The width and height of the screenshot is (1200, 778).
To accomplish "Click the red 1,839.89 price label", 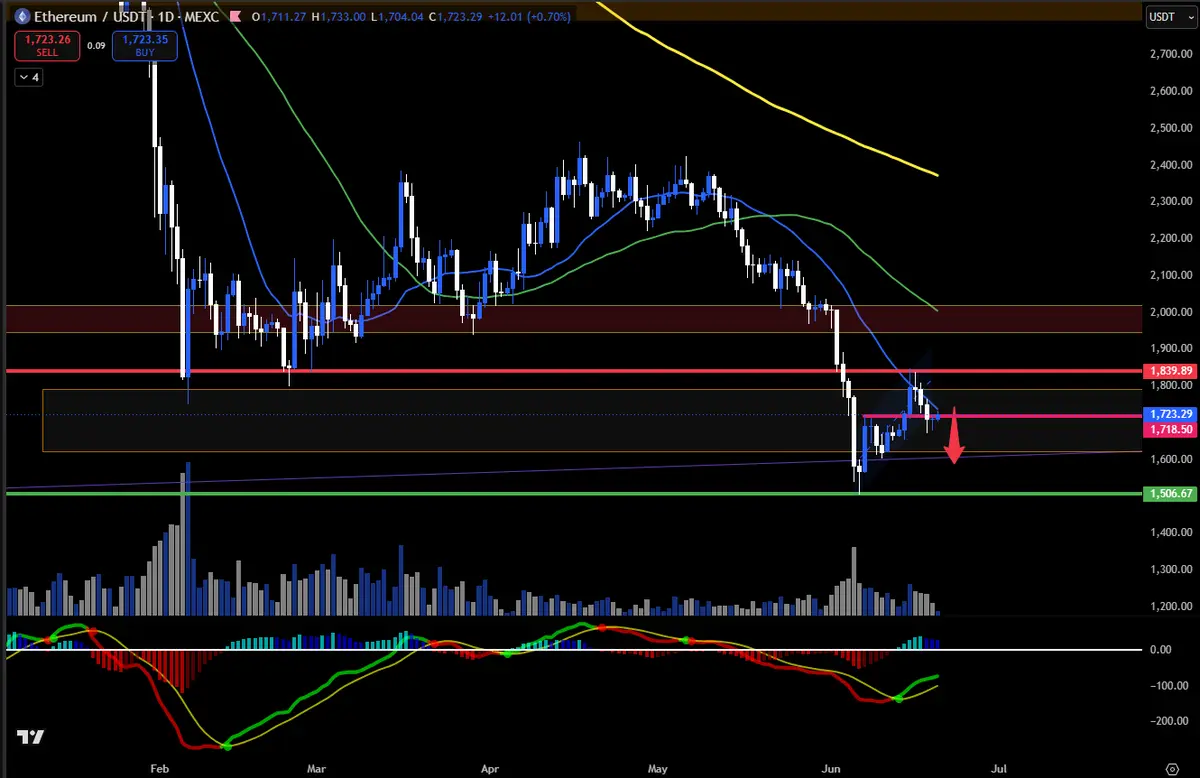I will click(1171, 371).
